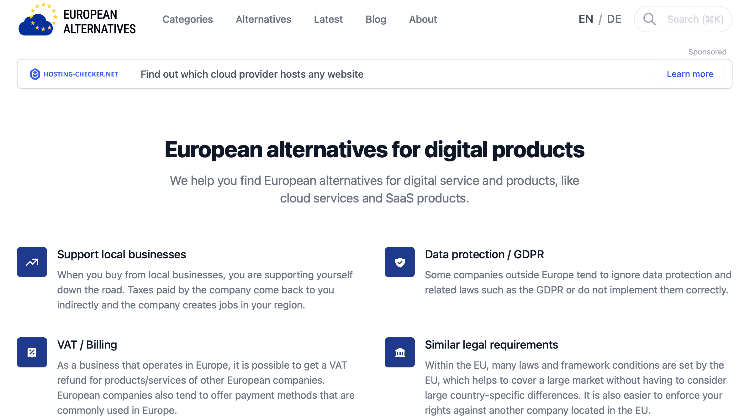Click the Data protection shield icon
The width and height of the screenshot is (750, 420).
400,262
